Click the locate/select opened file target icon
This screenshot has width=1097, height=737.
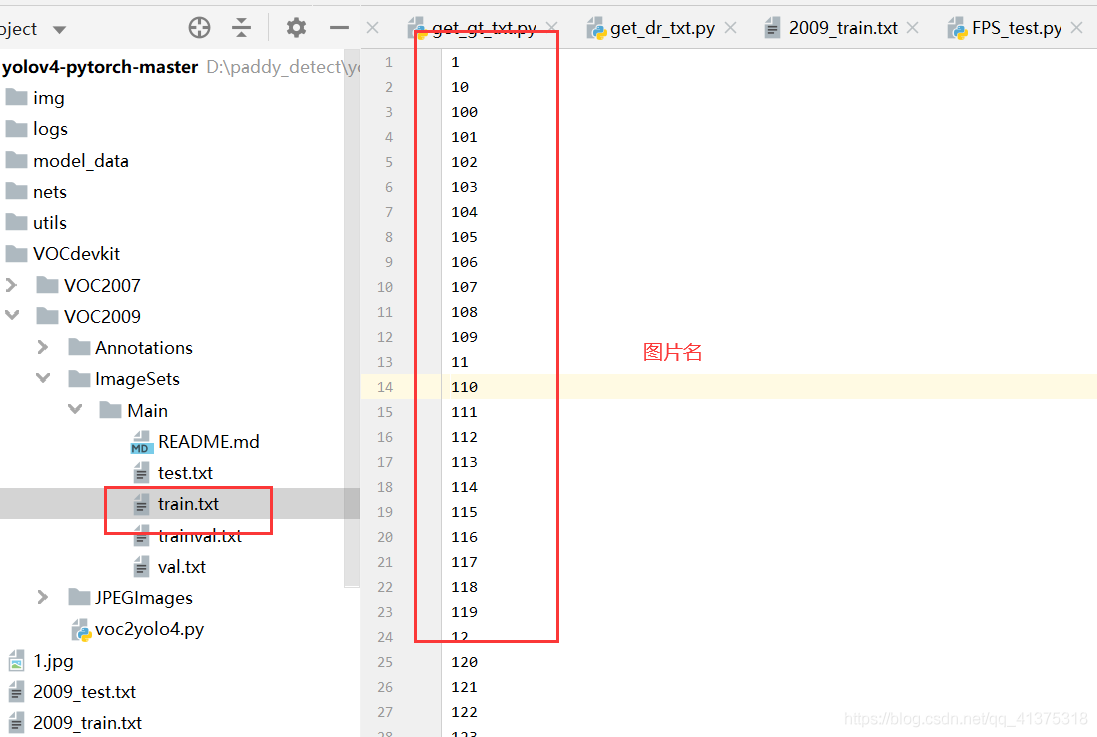200,28
